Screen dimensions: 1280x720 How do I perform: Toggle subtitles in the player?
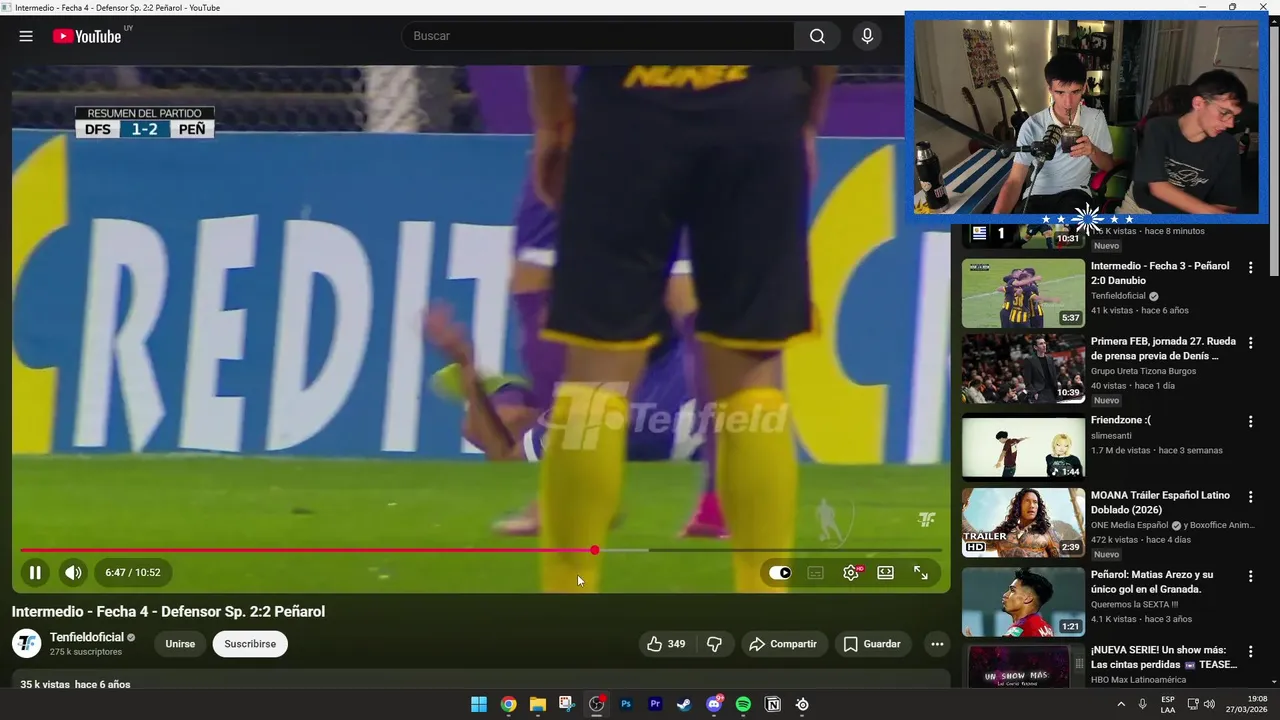pyautogui.click(x=816, y=573)
